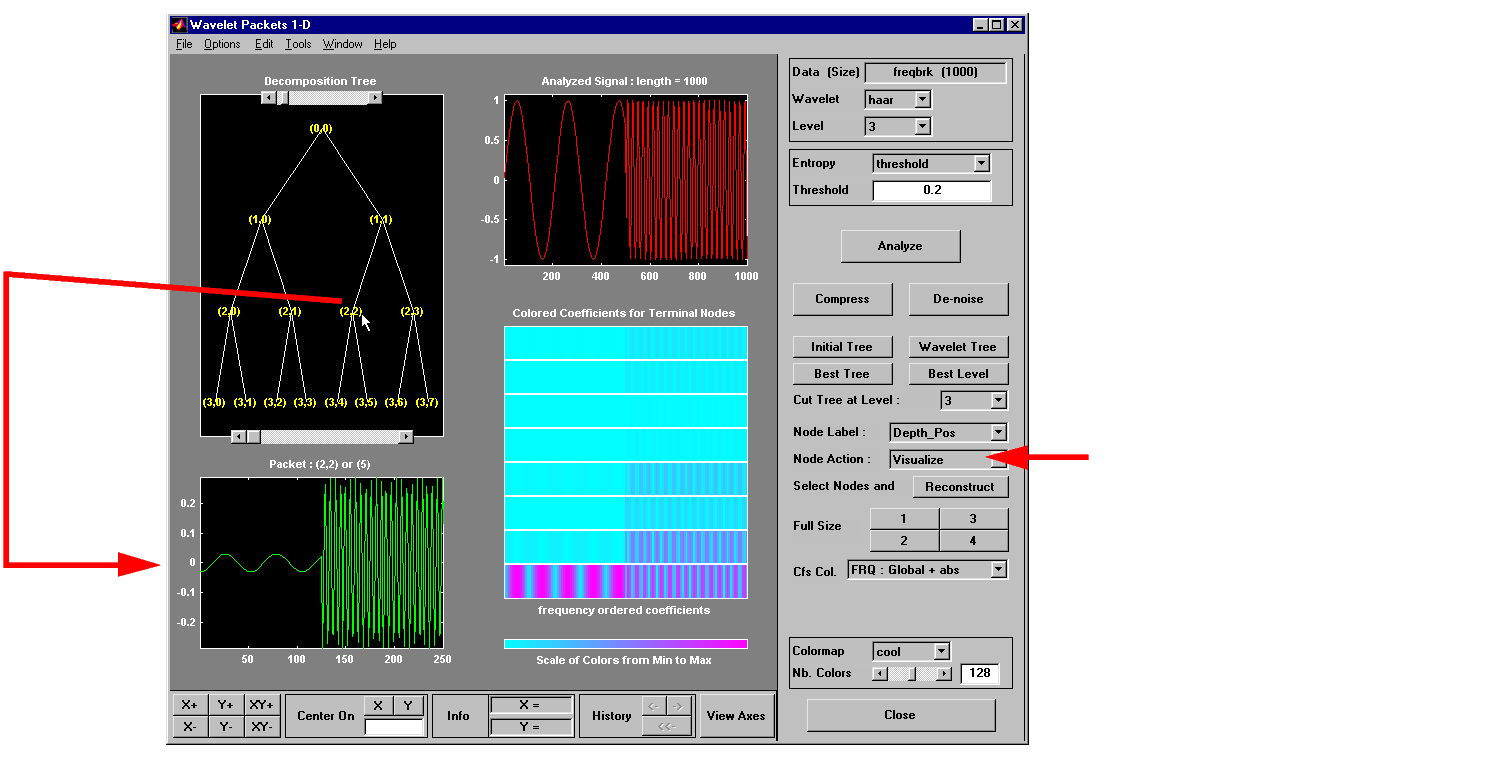
Task: Click the Best Tree button
Action: click(x=841, y=374)
